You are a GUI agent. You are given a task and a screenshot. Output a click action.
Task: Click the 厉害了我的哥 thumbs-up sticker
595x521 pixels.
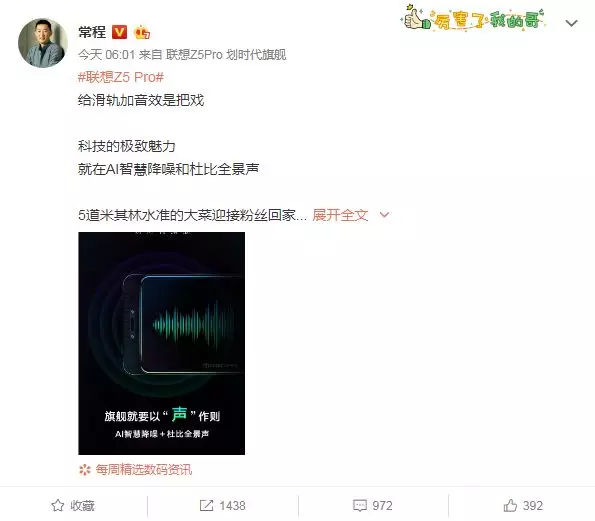[x=473, y=18]
